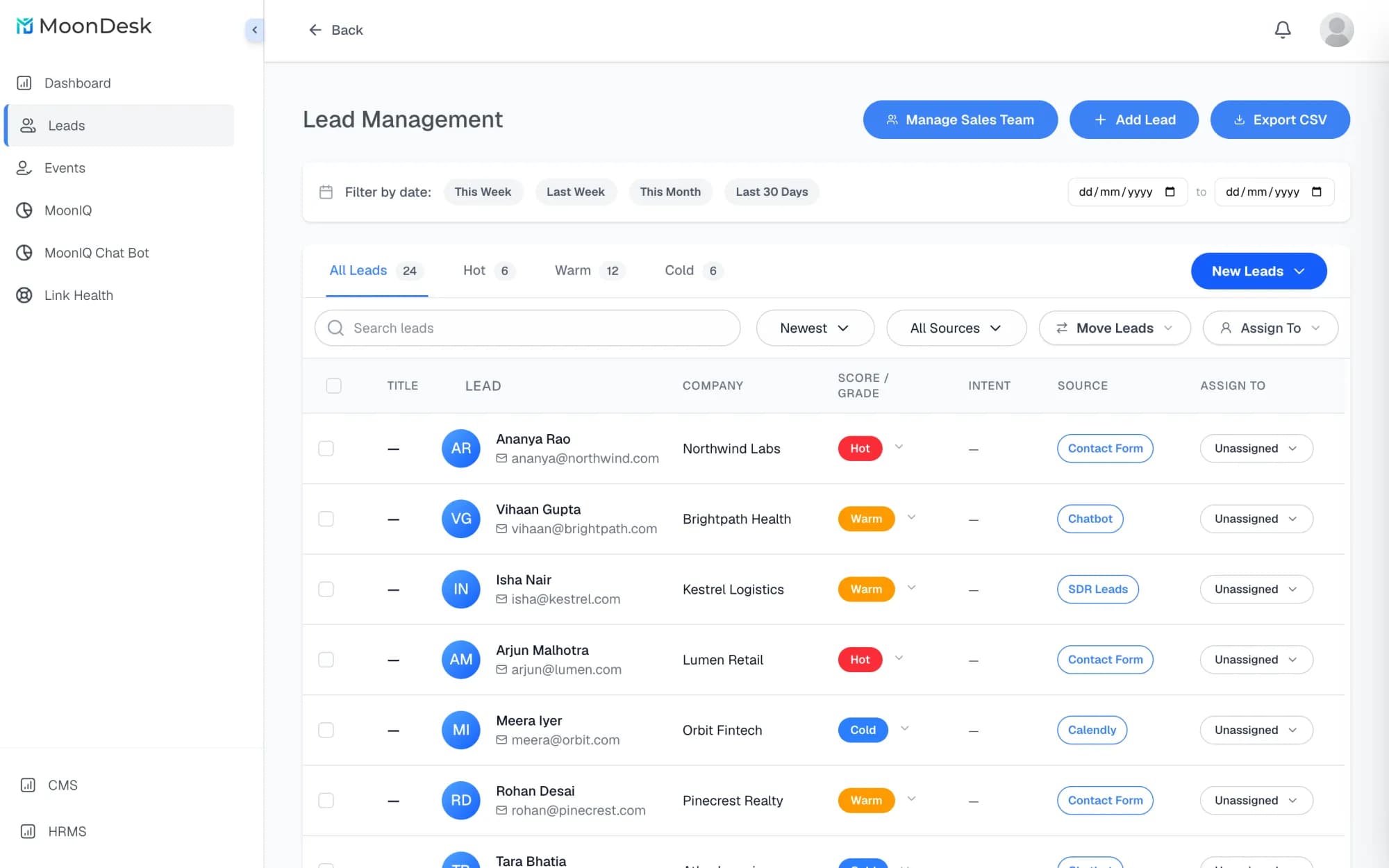Click the HRMS sidebar icon

pyautogui.click(x=28, y=831)
